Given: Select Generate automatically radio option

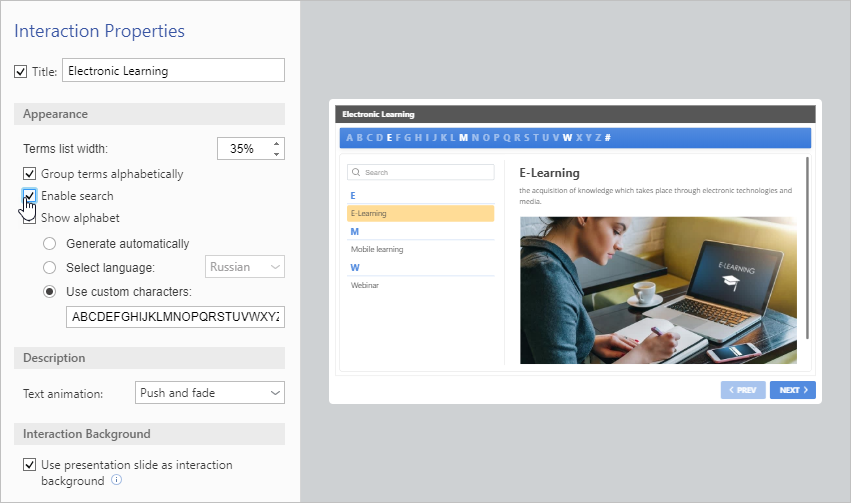Looking at the screenshot, I should tap(49, 244).
